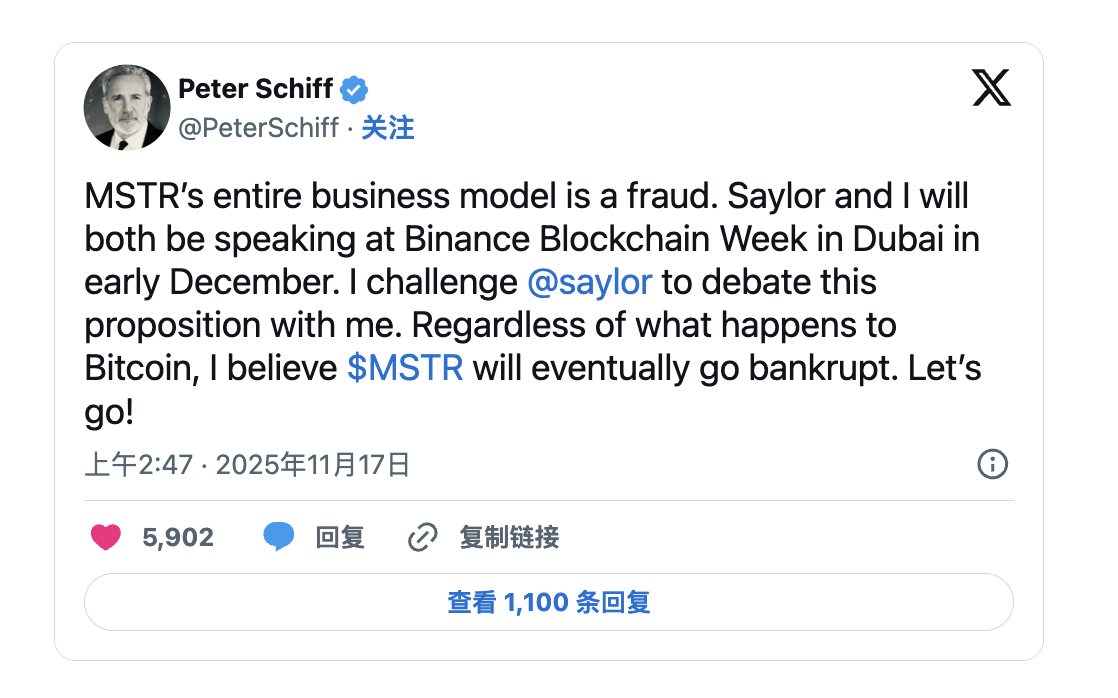Follow the account via 关注 link
Screen dimensions: 1118x698
tap(387, 128)
